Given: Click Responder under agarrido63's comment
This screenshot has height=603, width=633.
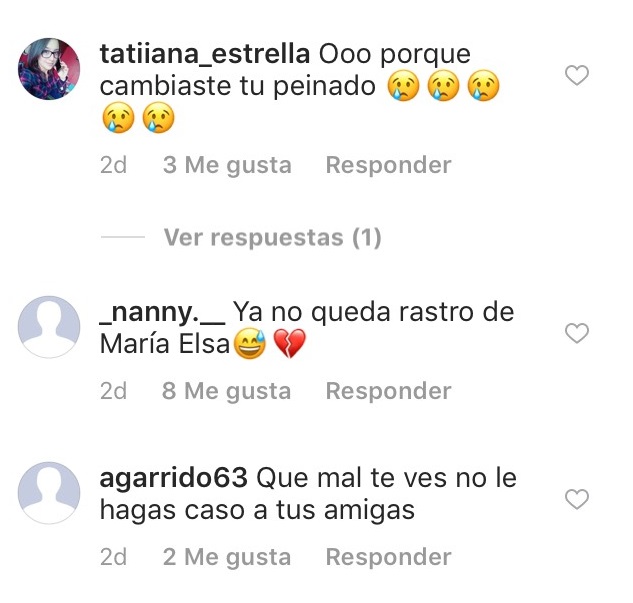Looking at the screenshot, I should (x=388, y=557).
